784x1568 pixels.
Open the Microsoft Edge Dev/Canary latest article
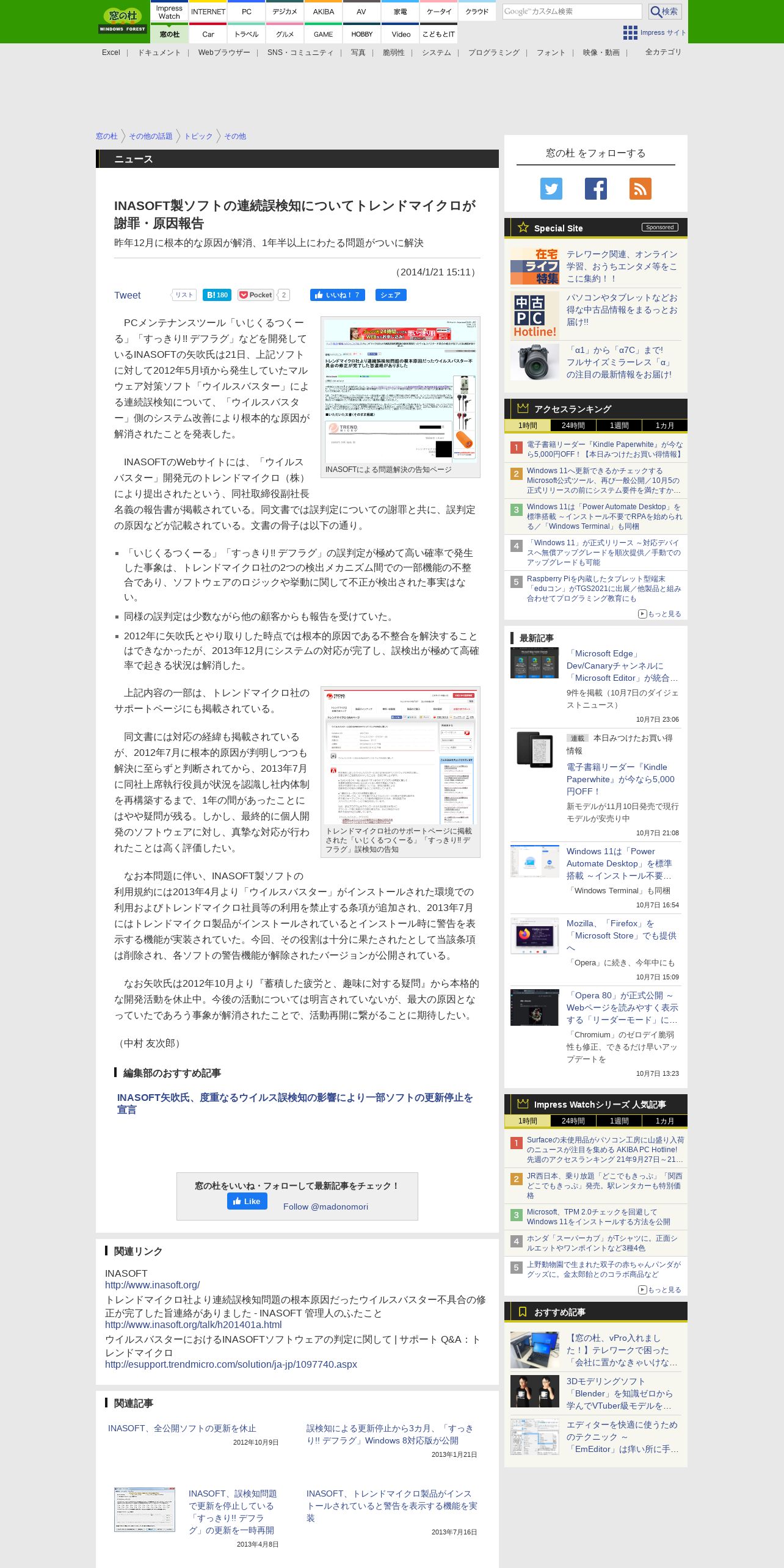[x=622, y=666]
